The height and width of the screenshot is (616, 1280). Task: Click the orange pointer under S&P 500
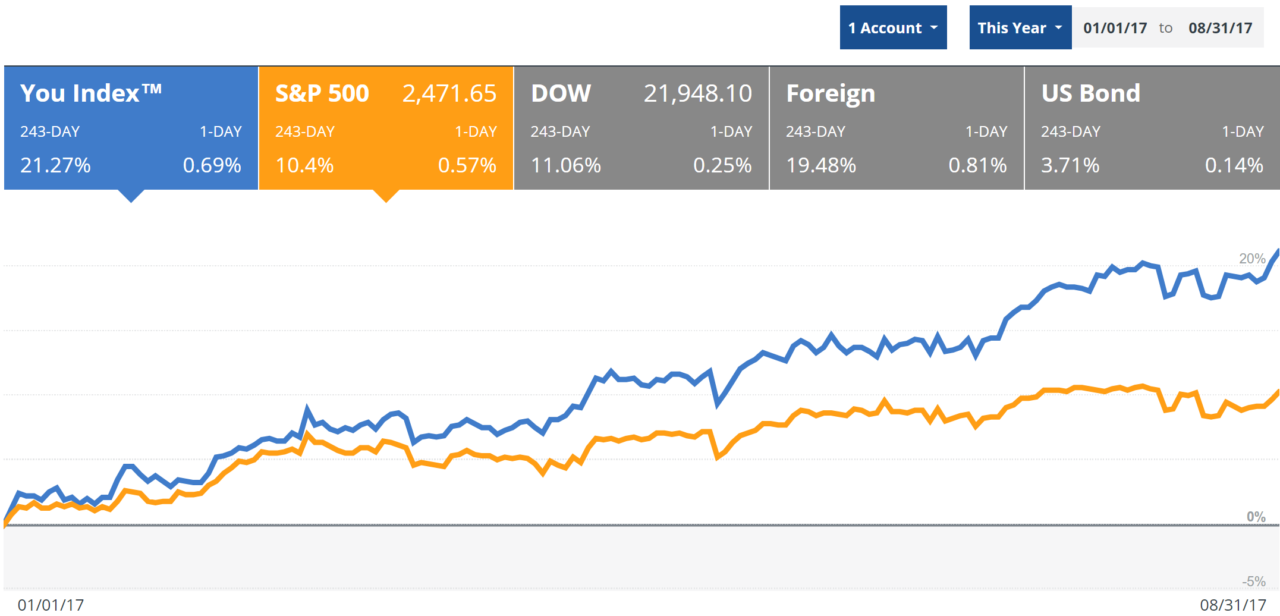click(385, 195)
